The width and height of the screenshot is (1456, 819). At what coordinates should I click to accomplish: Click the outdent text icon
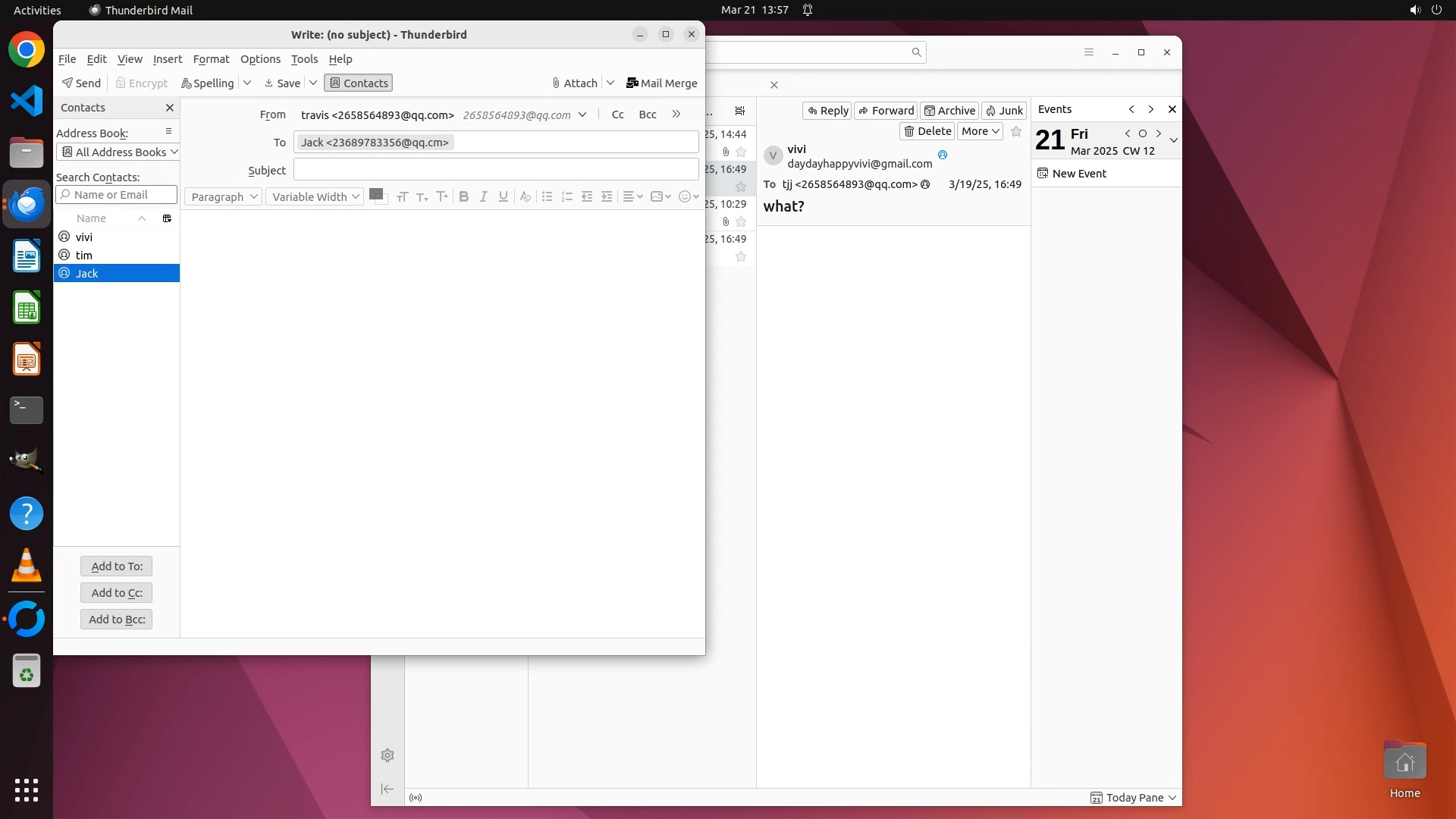(586, 196)
